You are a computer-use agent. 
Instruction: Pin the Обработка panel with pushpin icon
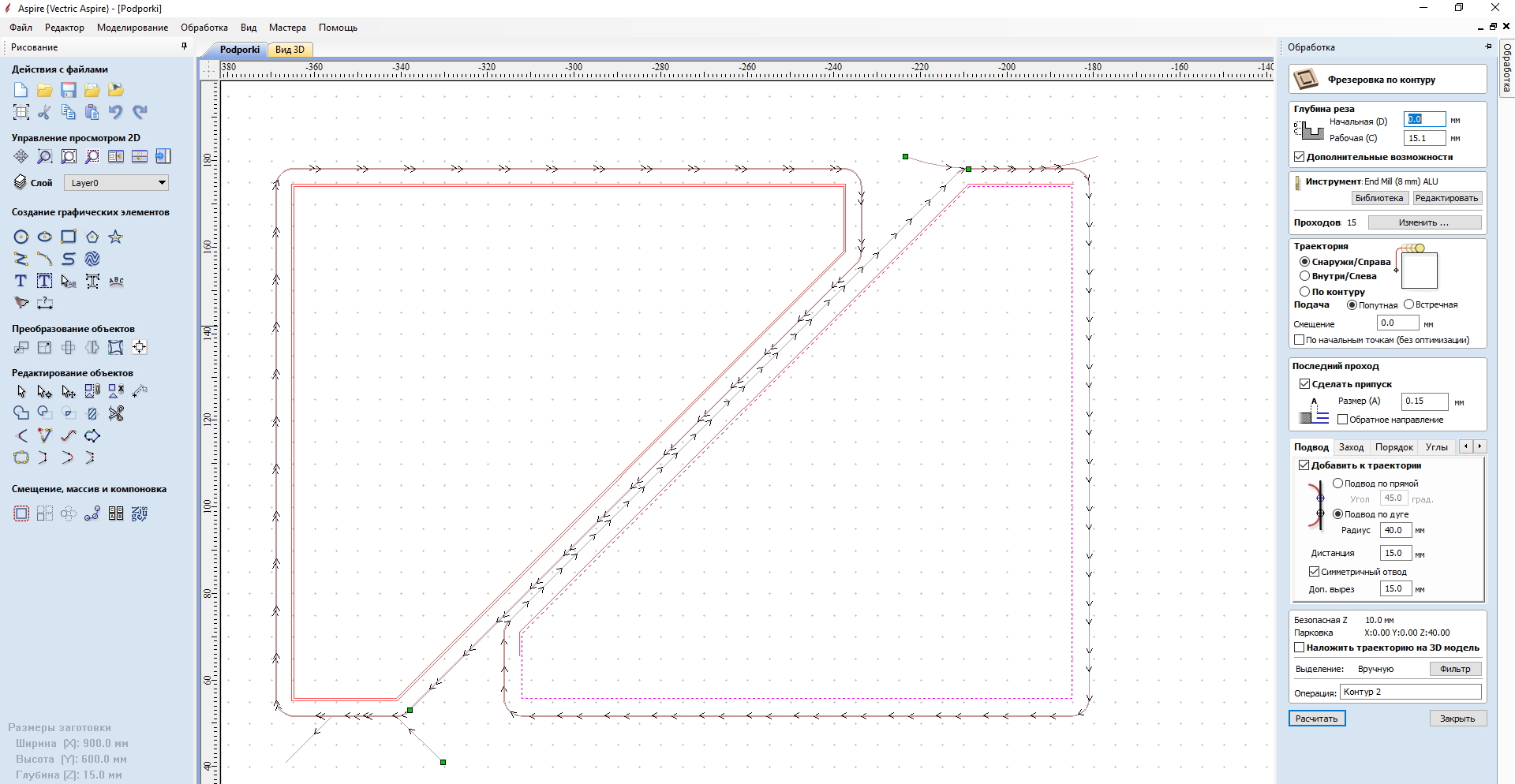(x=1488, y=47)
